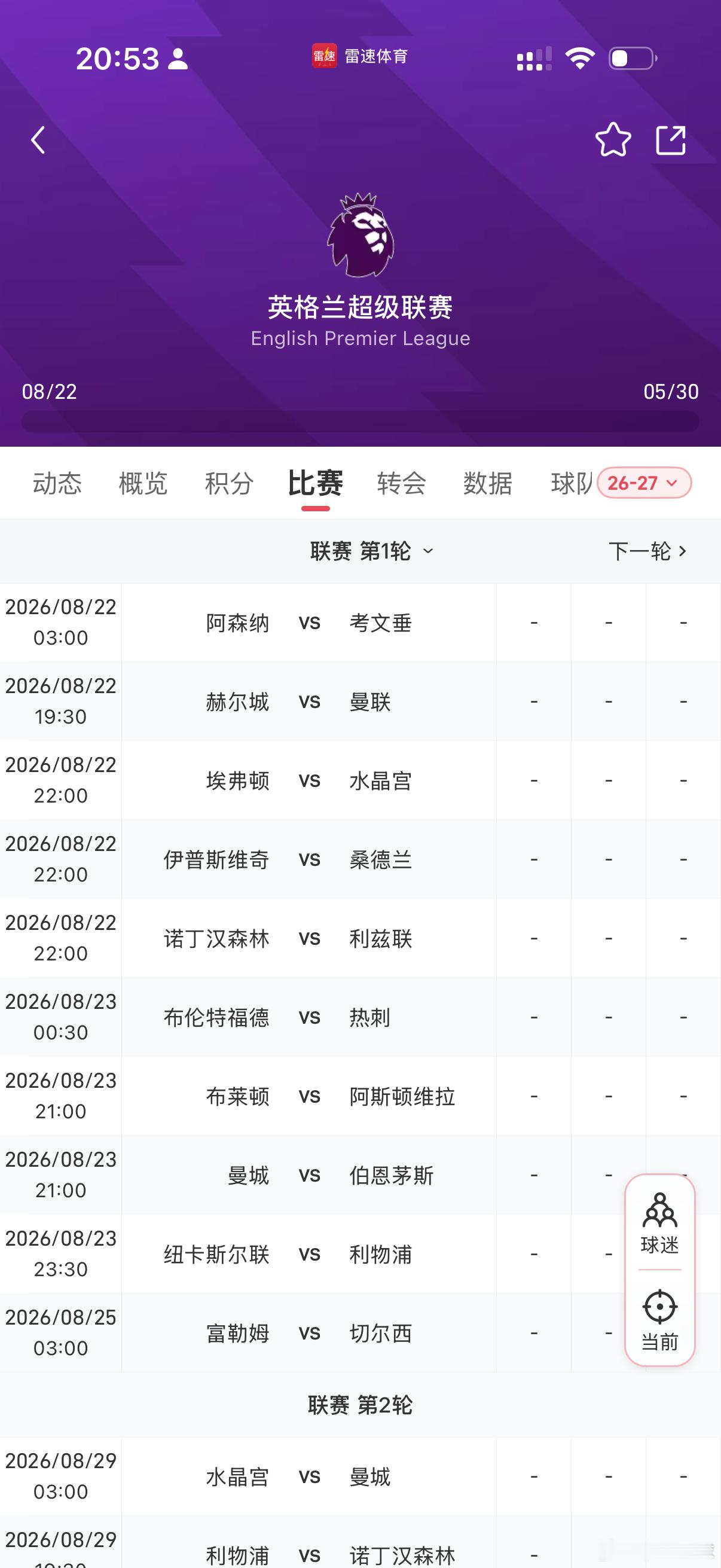Open 埃弗顿 vs 水晶宫 match
Viewport: 721px width, 1568px height.
click(x=360, y=780)
